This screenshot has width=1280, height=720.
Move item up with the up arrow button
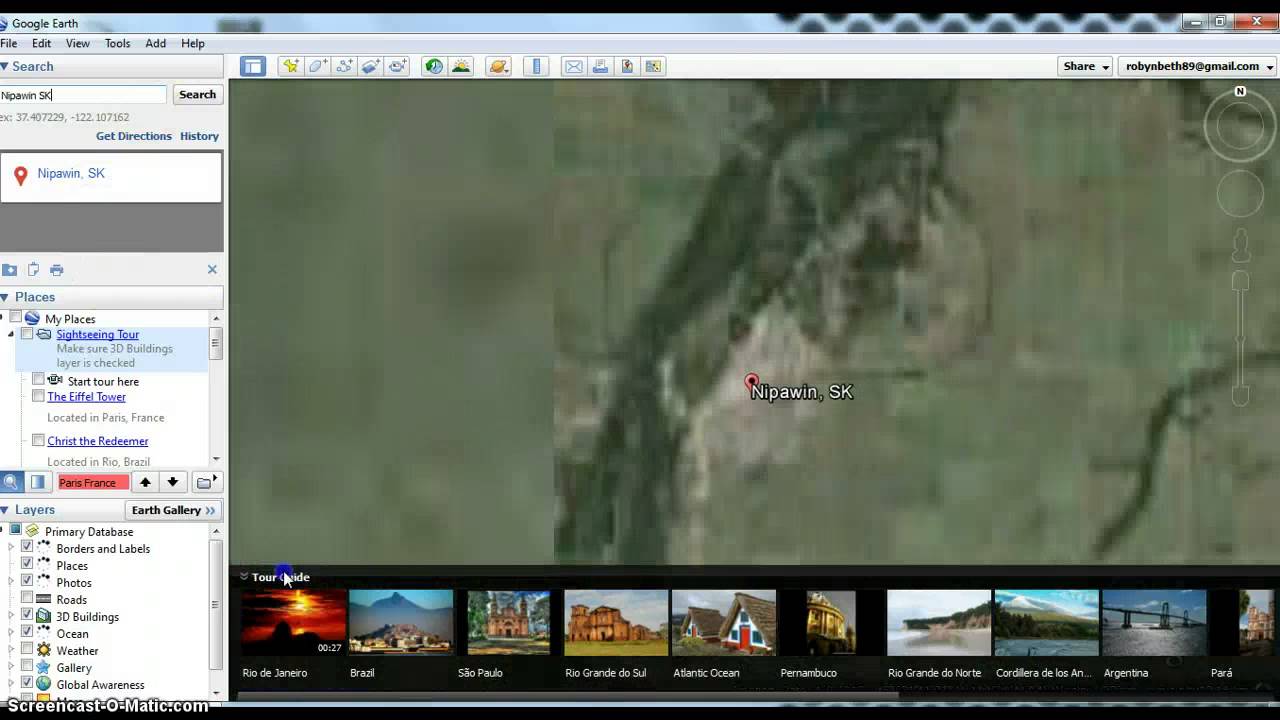[x=145, y=482]
